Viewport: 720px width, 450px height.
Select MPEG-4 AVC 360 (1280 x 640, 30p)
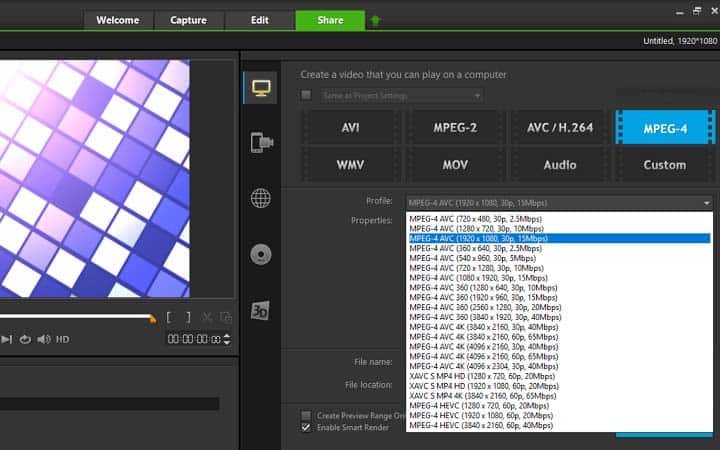click(x=559, y=287)
